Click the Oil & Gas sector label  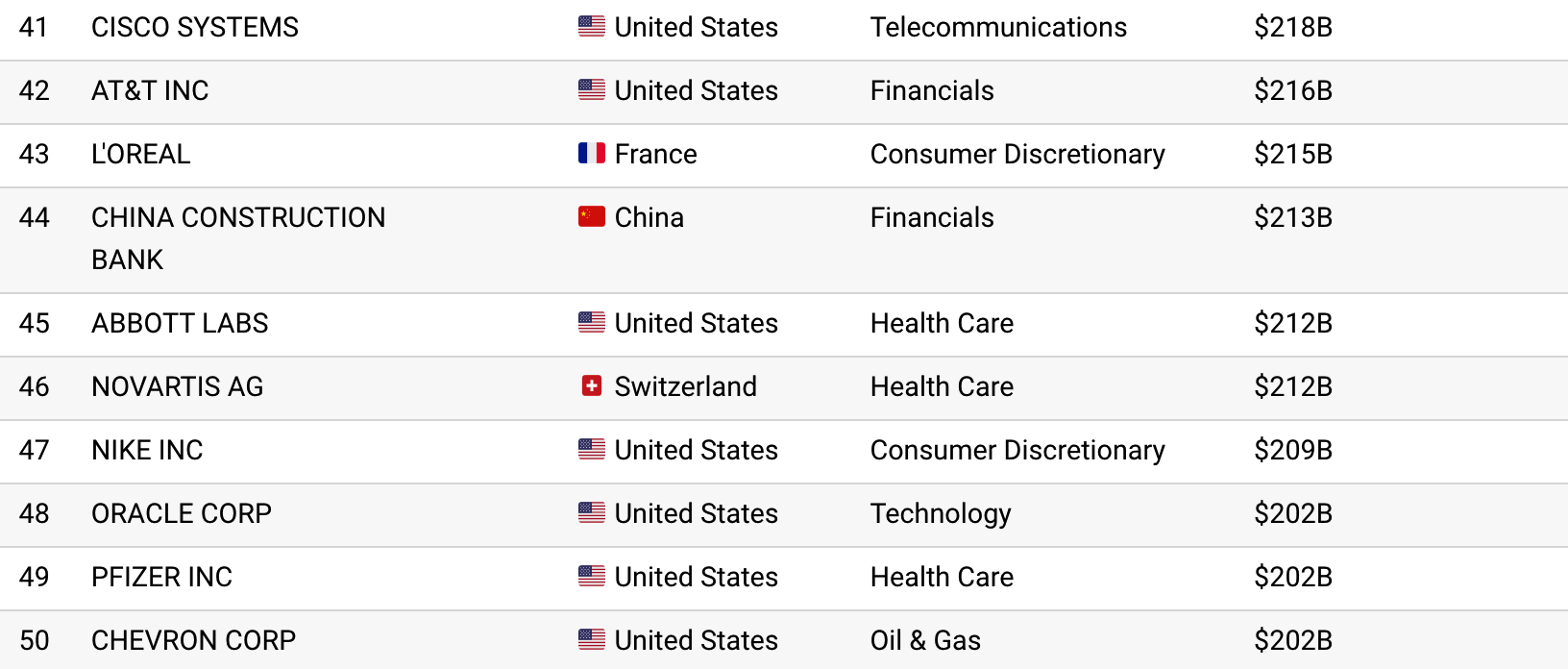[x=925, y=640]
